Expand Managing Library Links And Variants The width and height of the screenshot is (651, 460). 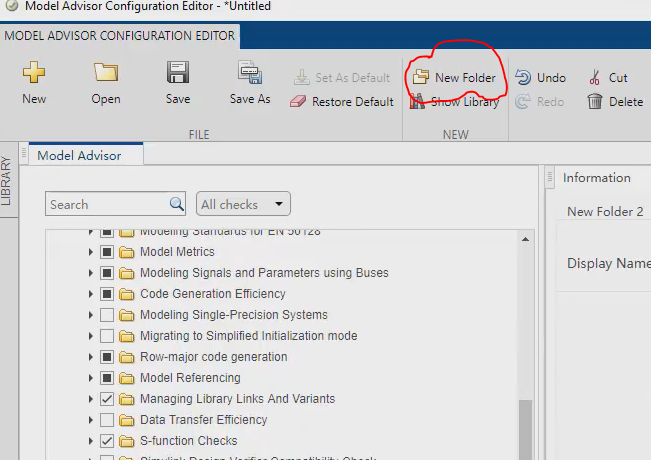pyautogui.click(x=91, y=399)
